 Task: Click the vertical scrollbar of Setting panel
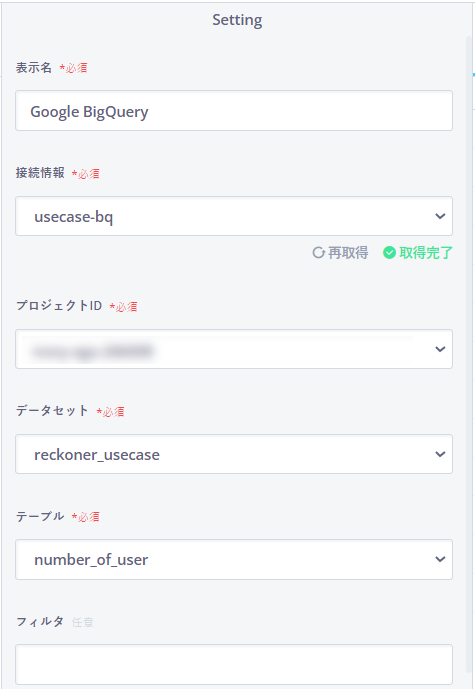469,354
